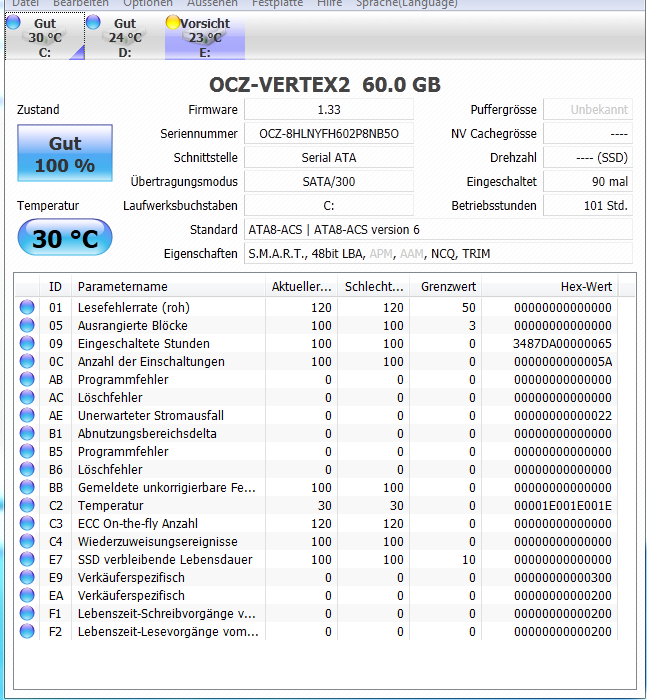This screenshot has height=700, width=647.
Task: Click the 30 °C temperature button
Action: (x=65, y=237)
